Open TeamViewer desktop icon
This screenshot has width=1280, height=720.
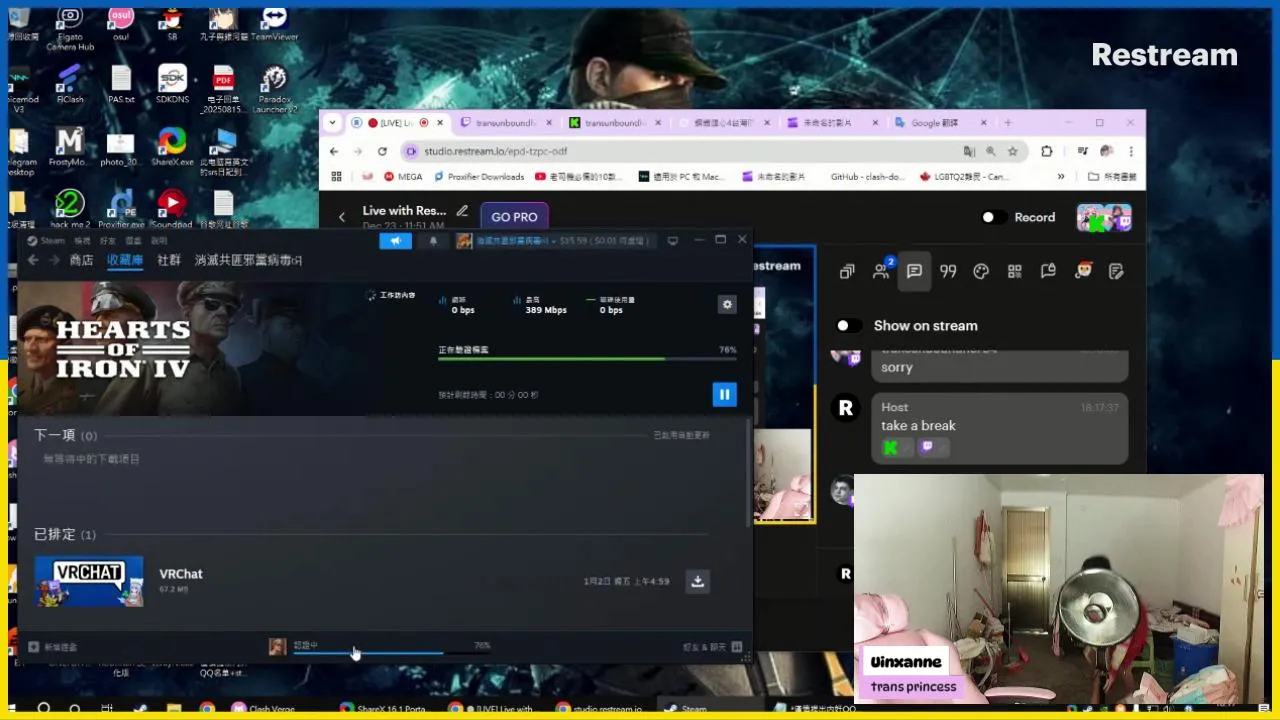point(274,24)
